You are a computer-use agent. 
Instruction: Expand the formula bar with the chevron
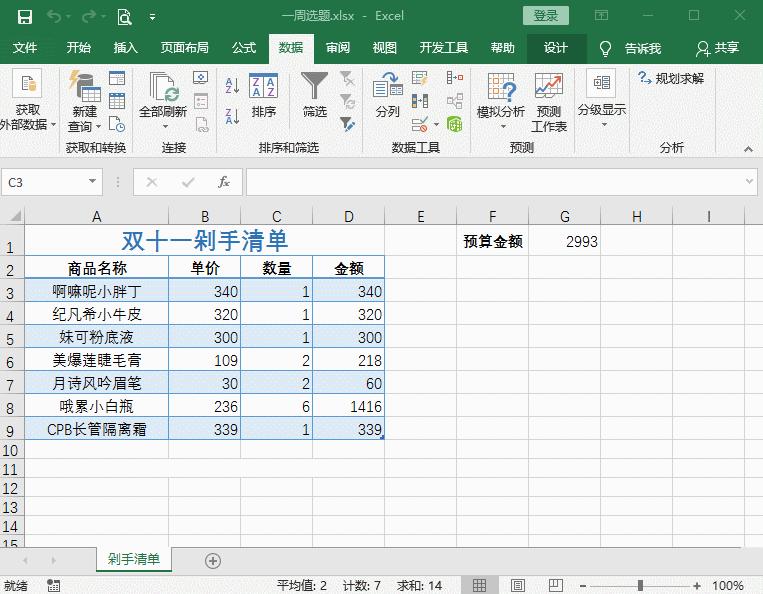pyautogui.click(x=749, y=181)
